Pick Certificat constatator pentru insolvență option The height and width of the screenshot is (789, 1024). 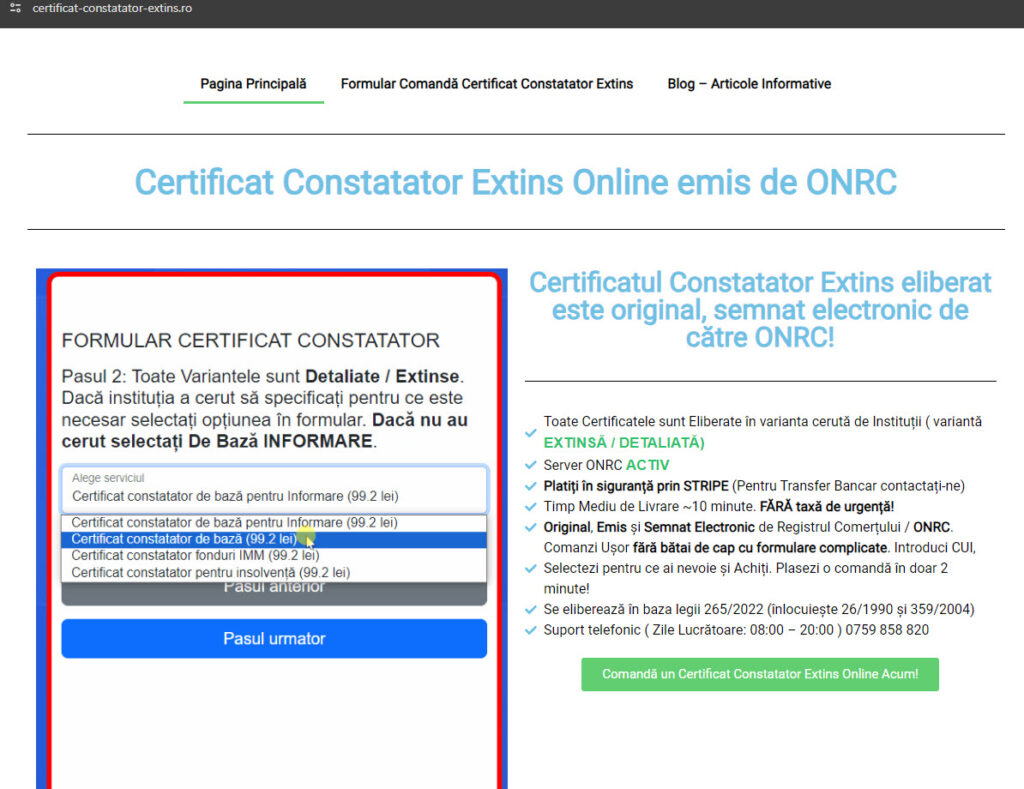(210, 573)
